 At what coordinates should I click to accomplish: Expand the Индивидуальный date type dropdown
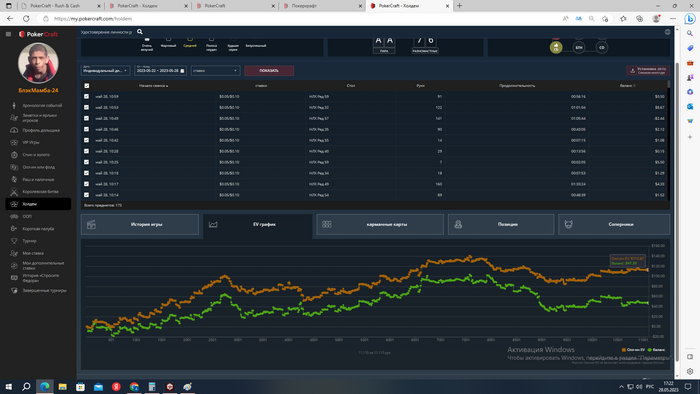point(105,71)
